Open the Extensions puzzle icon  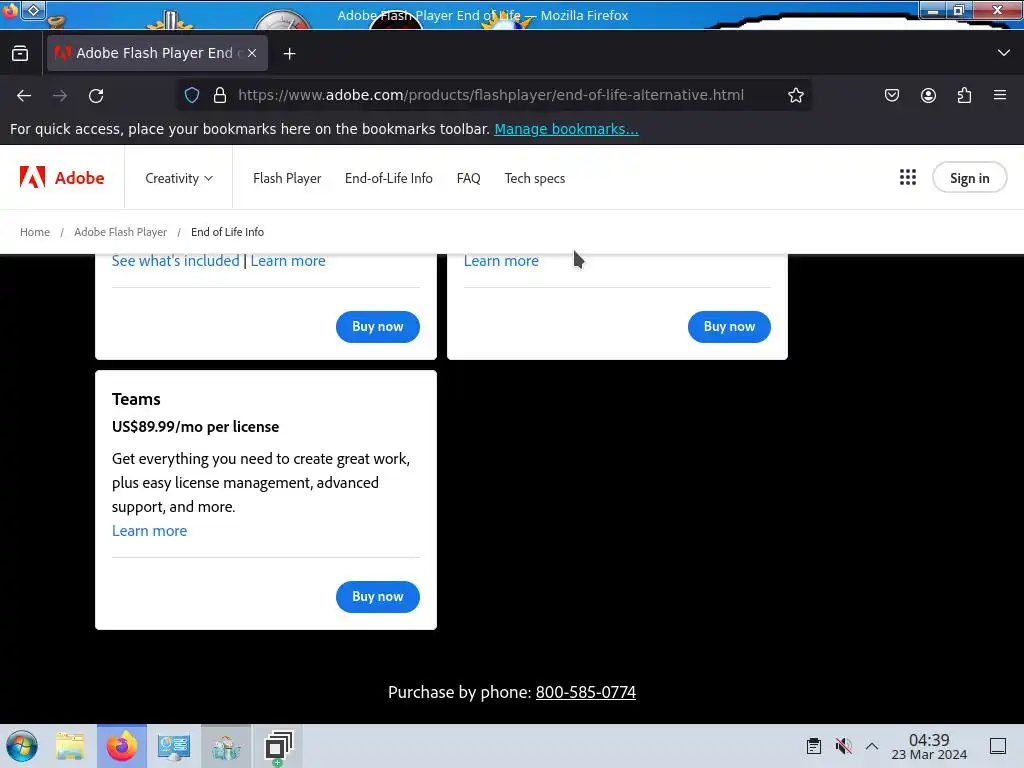964,95
